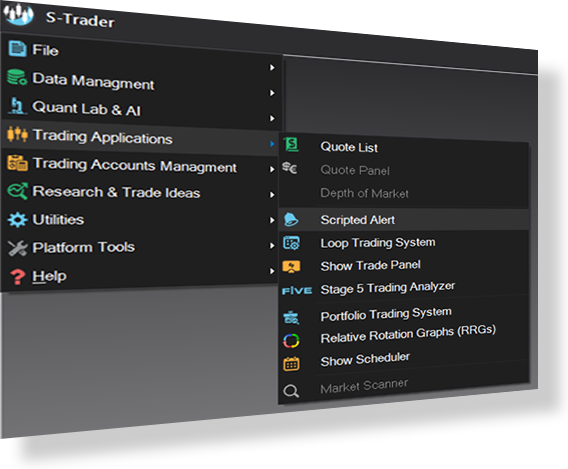Viewport: 568px width, 469px height.
Task: Click the Data Managment database icon
Action: coord(17,77)
